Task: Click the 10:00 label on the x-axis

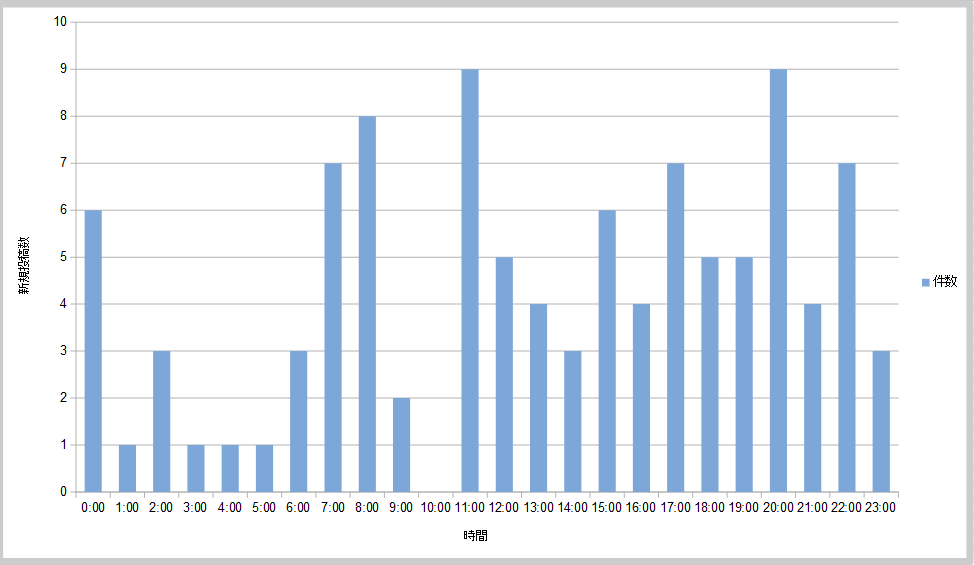Action: point(435,508)
